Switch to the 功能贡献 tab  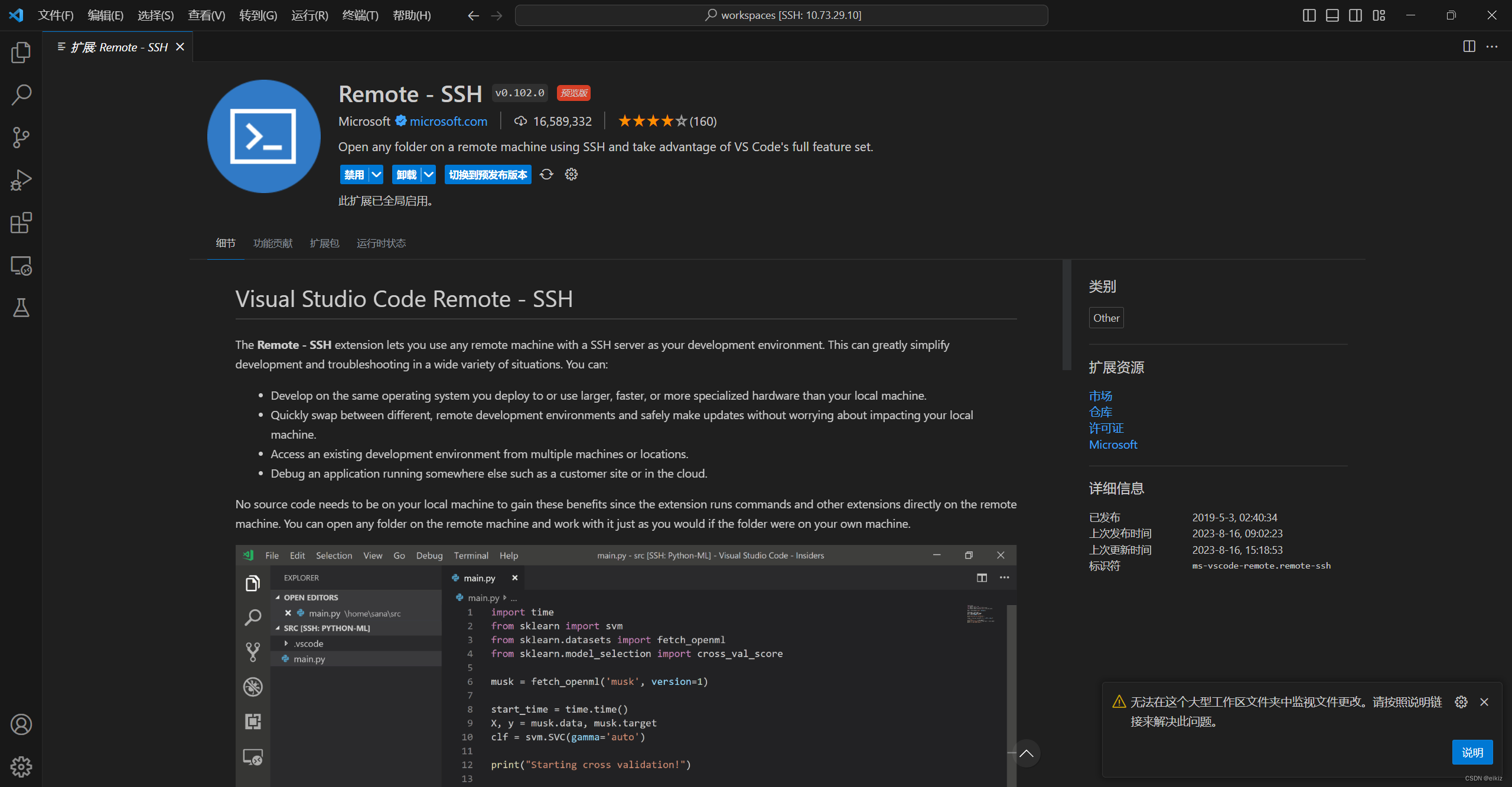click(x=272, y=243)
